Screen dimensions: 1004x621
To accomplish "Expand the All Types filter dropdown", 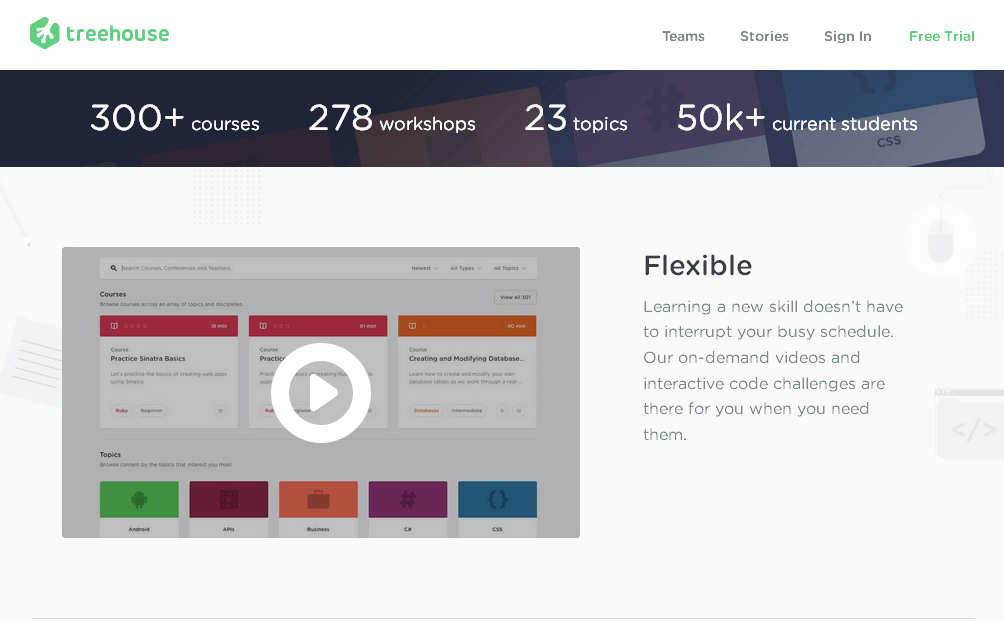I will 465,268.
